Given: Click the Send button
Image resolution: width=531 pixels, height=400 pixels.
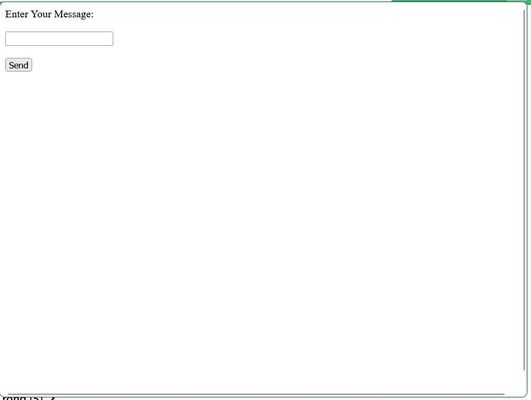Looking at the screenshot, I should [19, 65].
